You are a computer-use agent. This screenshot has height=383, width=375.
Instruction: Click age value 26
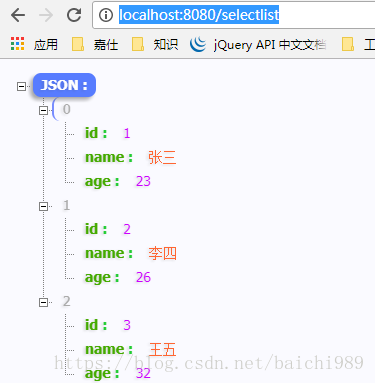143,277
